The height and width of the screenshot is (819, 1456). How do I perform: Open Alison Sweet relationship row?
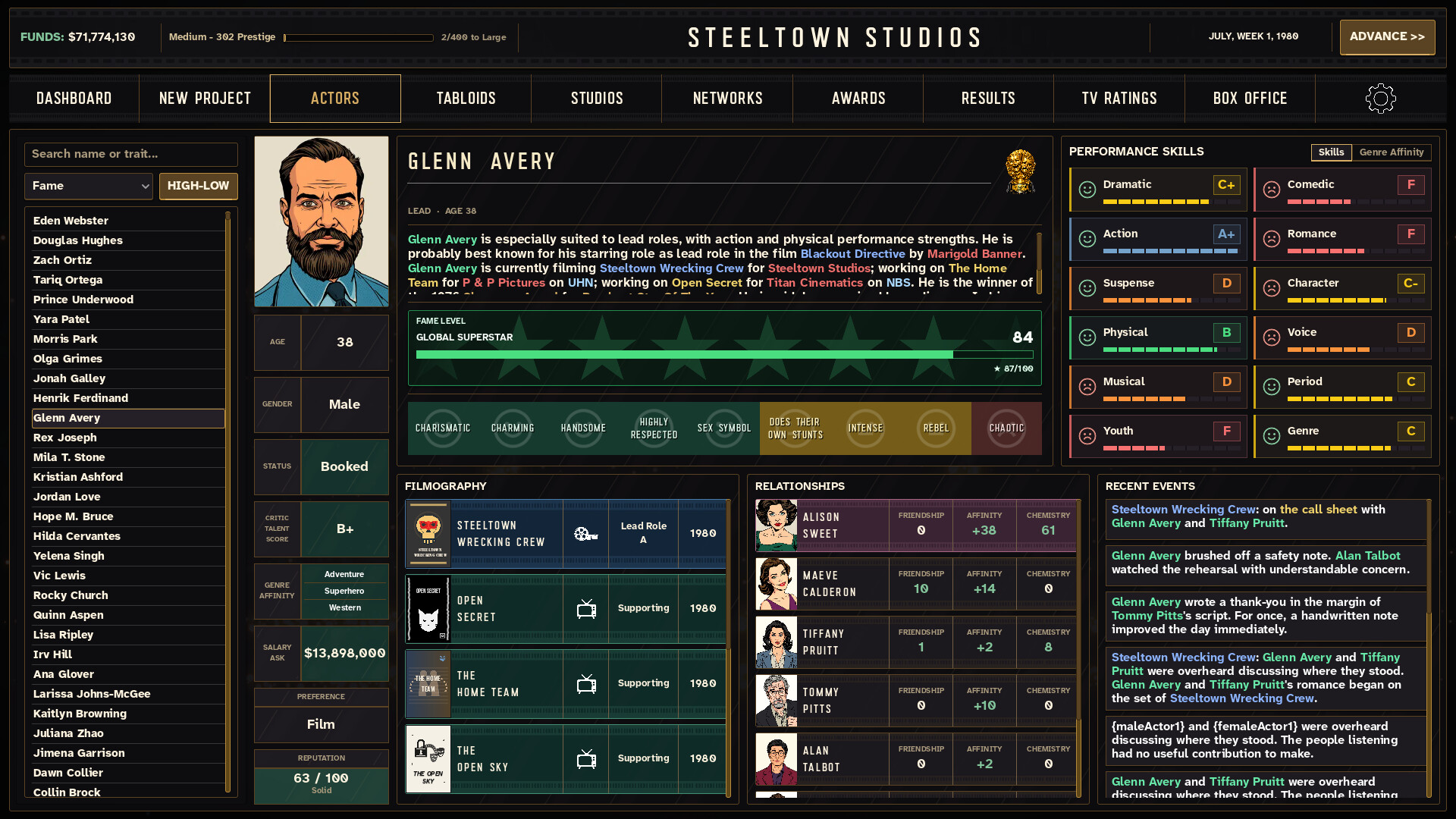coord(916,525)
